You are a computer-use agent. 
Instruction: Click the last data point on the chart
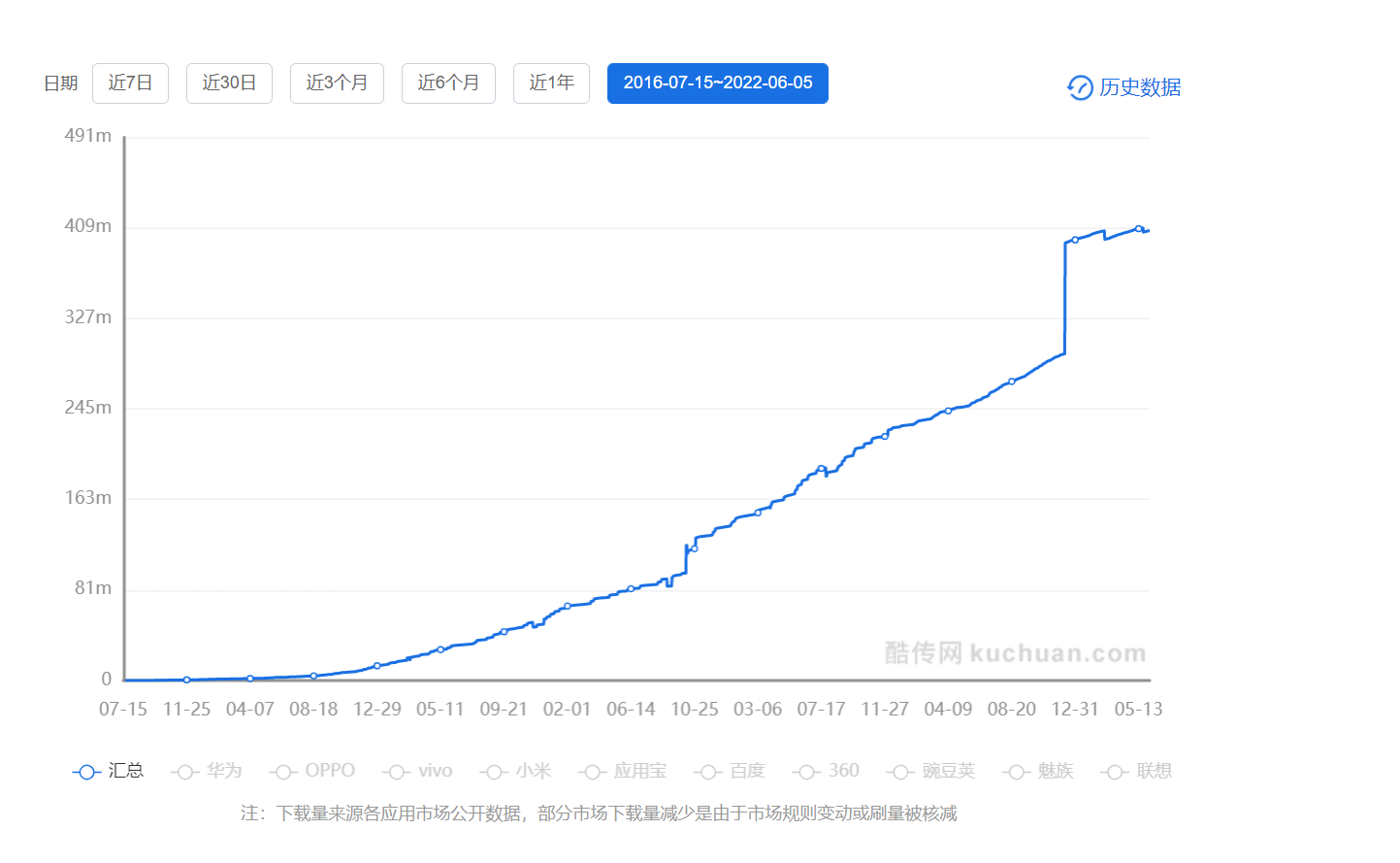[x=1140, y=227]
